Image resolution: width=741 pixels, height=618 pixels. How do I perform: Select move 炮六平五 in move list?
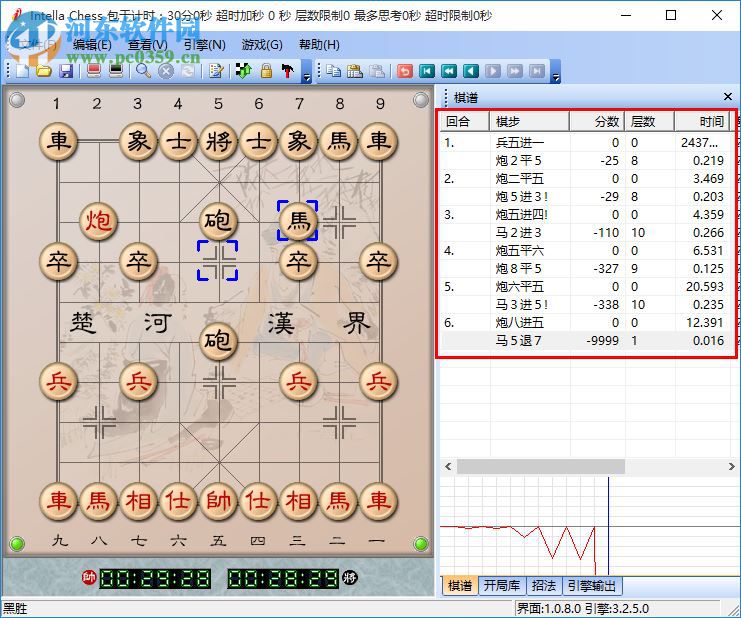[520, 286]
